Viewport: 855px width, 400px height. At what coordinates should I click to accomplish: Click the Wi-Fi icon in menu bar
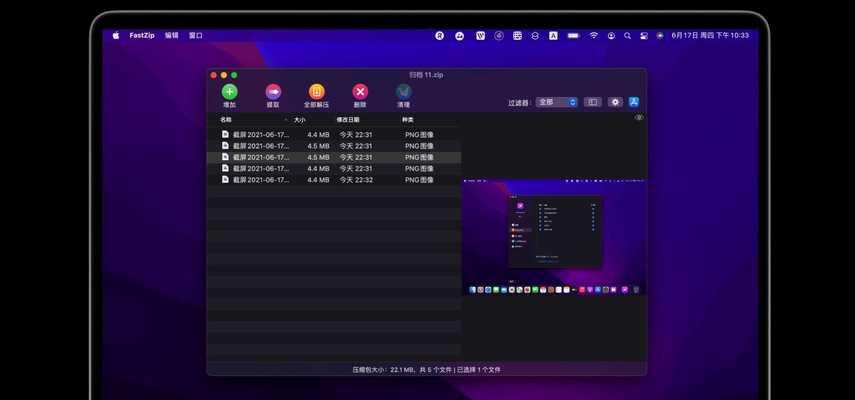[x=593, y=35]
